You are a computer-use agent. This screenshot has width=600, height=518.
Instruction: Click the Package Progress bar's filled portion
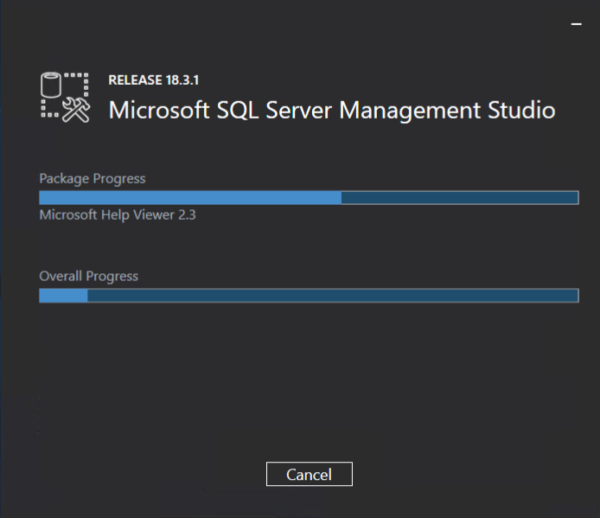coord(190,198)
